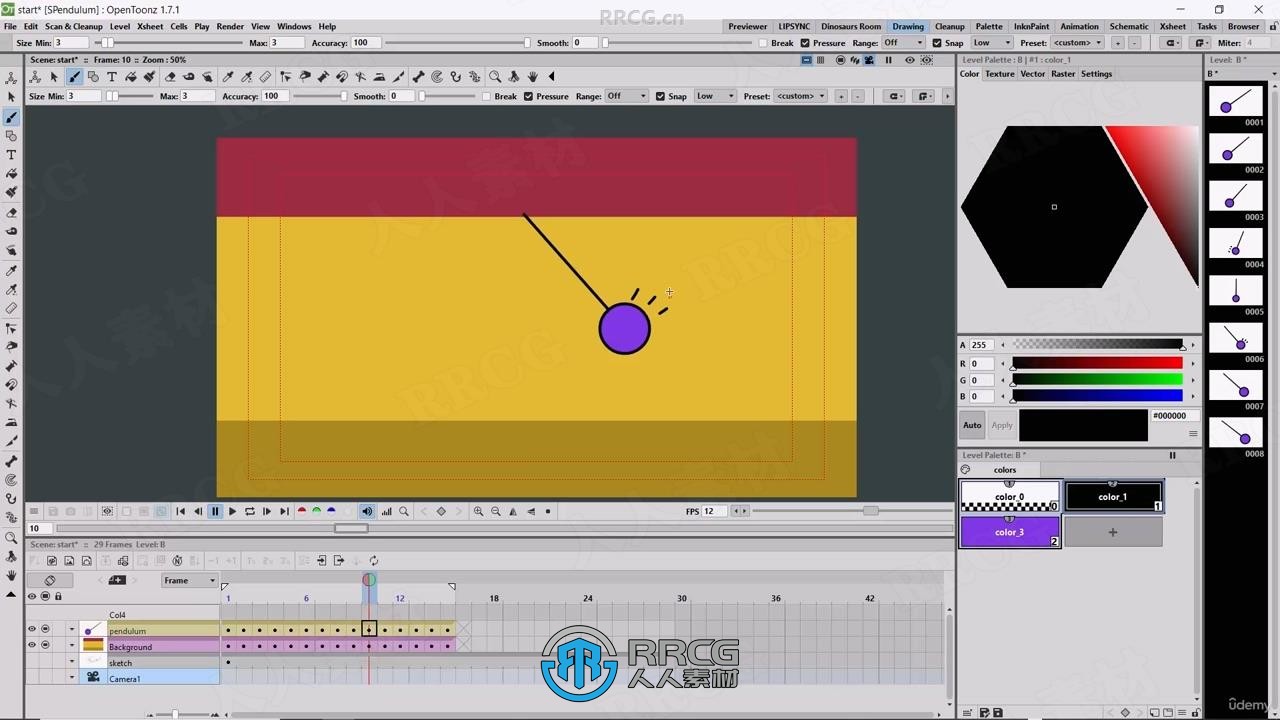Select the Type tool in the left toolbar
The height and width of the screenshot is (720, 1280).
point(11,155)
